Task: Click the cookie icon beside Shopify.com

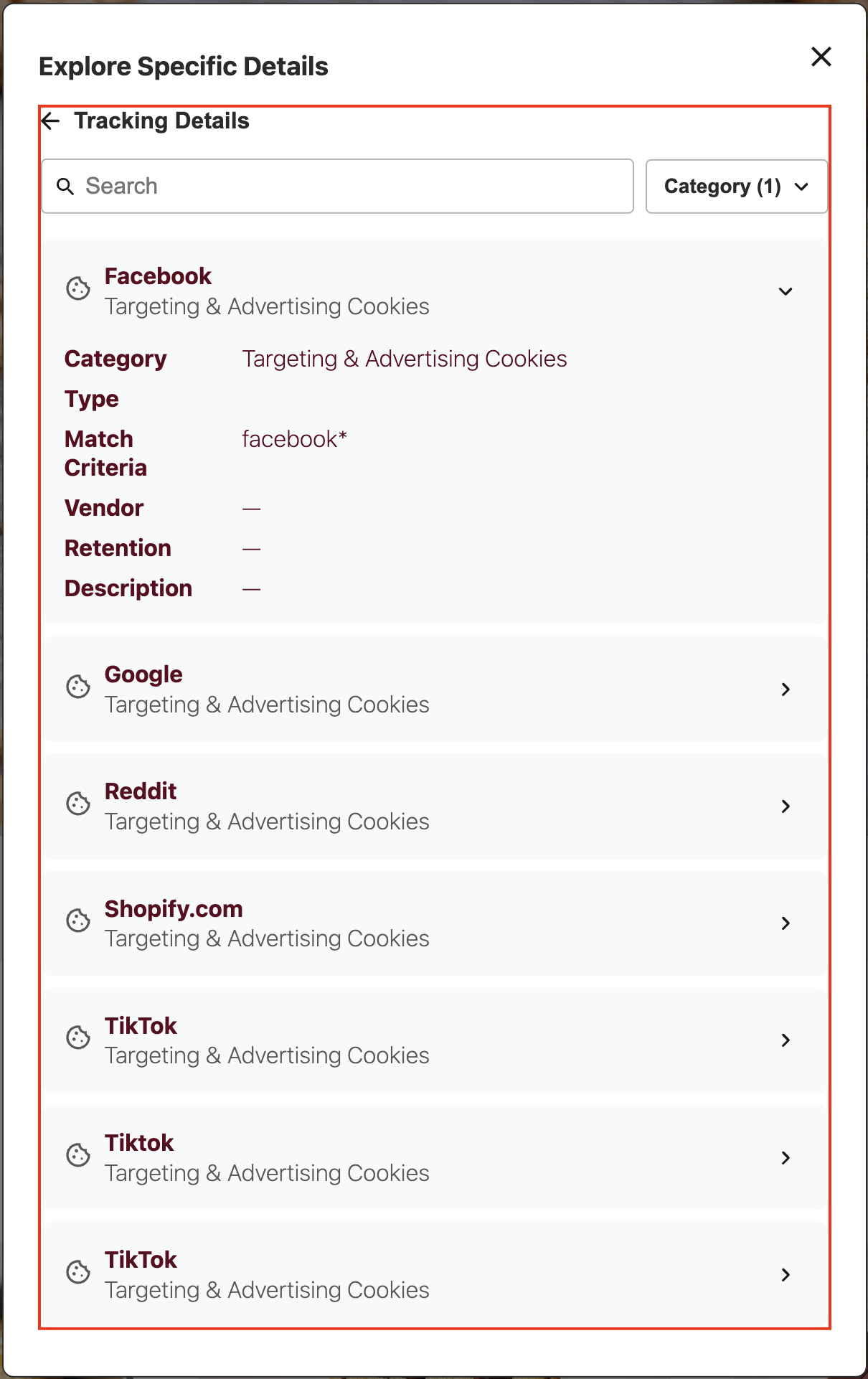Action: [78, 921]
